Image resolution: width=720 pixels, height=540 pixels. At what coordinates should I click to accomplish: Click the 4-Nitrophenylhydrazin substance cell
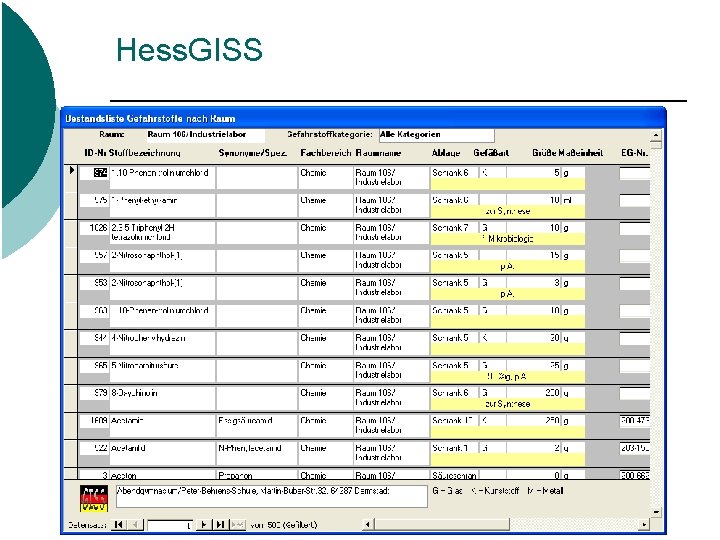pos(162,343)
